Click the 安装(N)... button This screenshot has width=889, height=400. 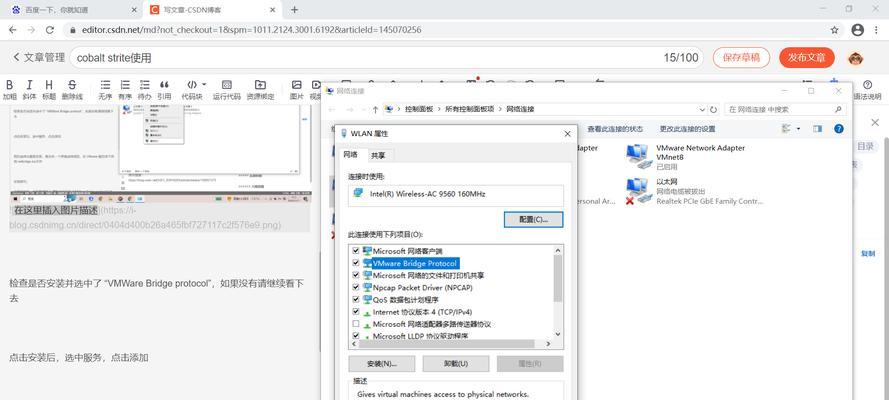coord(382,364)
